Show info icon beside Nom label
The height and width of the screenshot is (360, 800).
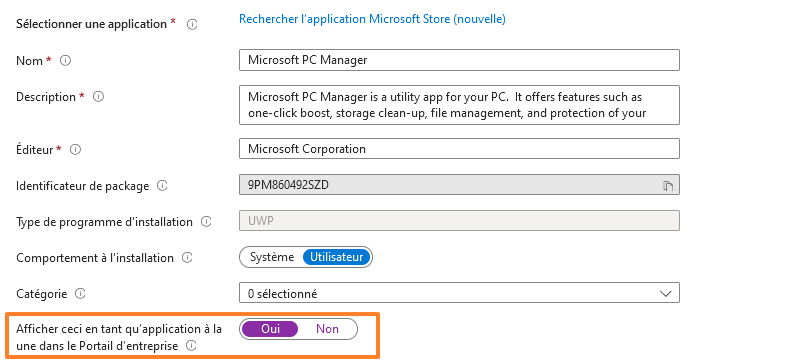point(65,61)
